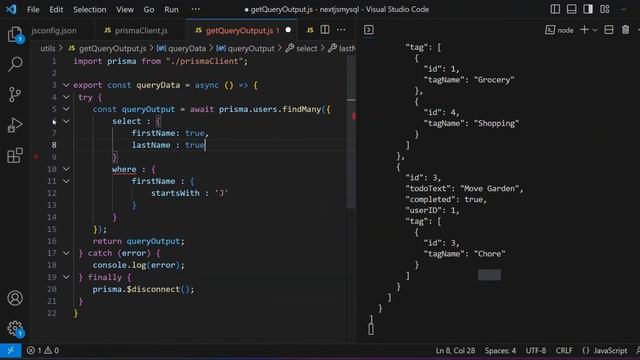Click line number 16 in the gutter
Screen dimensions: 640x360
[52, 241]
